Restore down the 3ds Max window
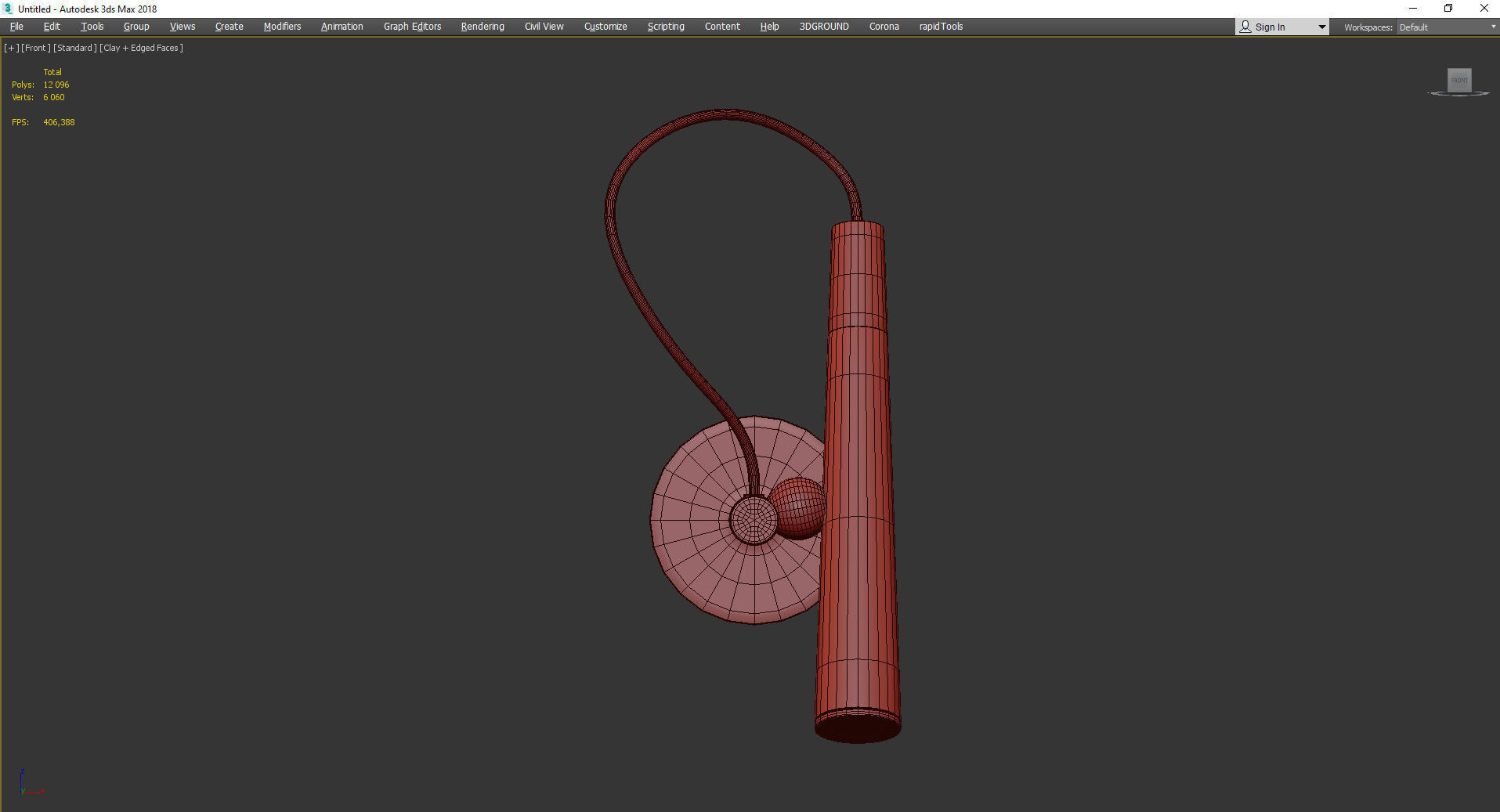This screenshot has width=1500, height=812. pyautogui.click(x=1448, y=9)
